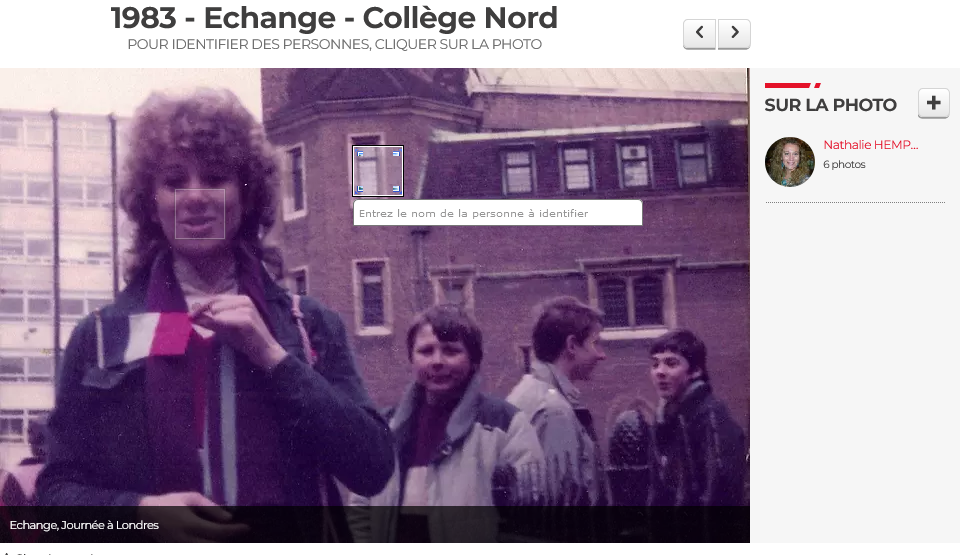Grab the bottom-left handle of tag box
This screenshot has height=555, width=960.
click(360, 189)
